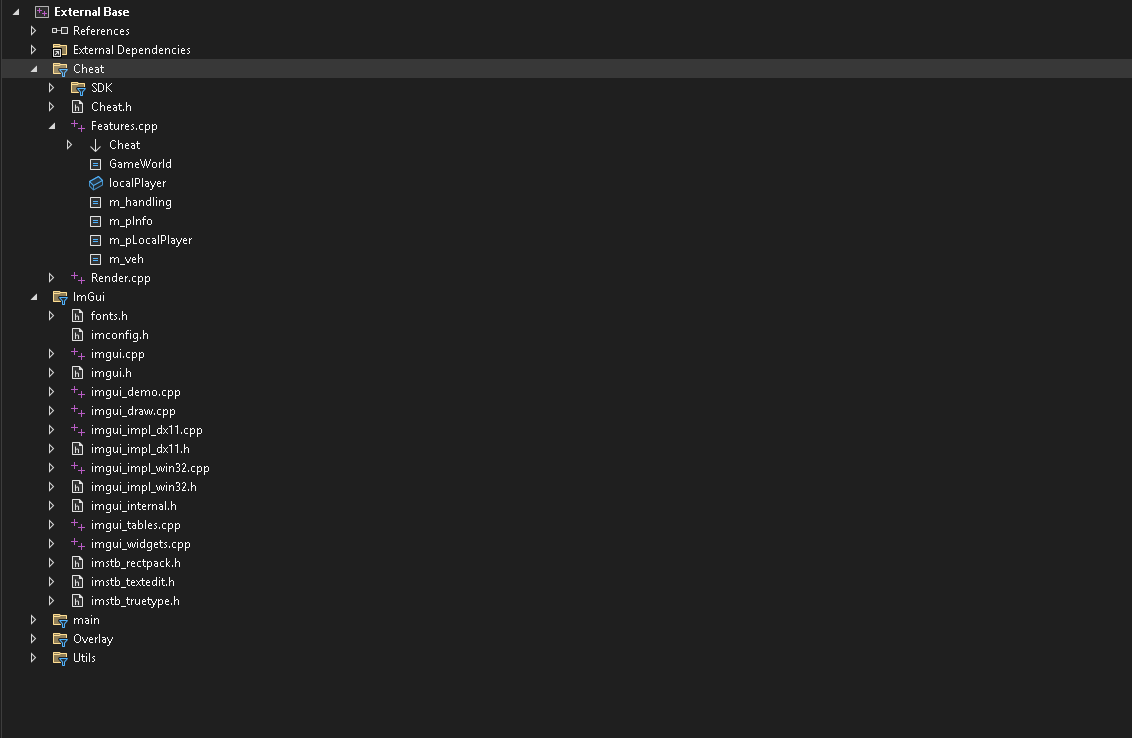The width and height of the screenshot is (1132, 738).
Task: Click the Cheat.h header file icon
Action: [x=78, y=107]
